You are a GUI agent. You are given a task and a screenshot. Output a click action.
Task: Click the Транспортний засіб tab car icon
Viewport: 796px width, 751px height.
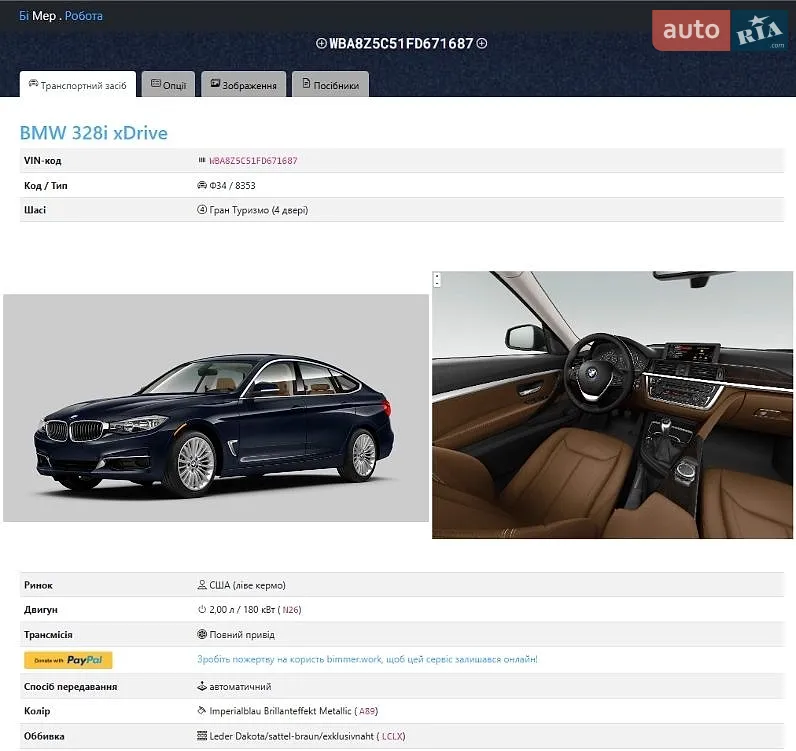[34, 83]
